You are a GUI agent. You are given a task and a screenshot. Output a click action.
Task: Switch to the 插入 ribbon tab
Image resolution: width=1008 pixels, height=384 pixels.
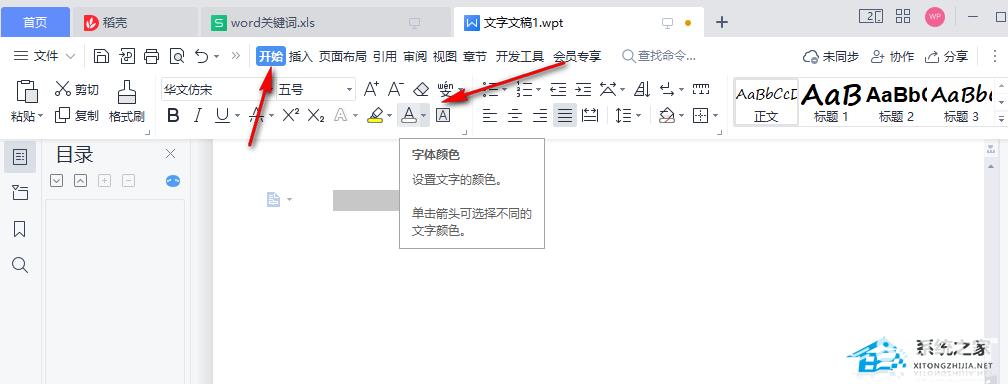coord(300,57)
